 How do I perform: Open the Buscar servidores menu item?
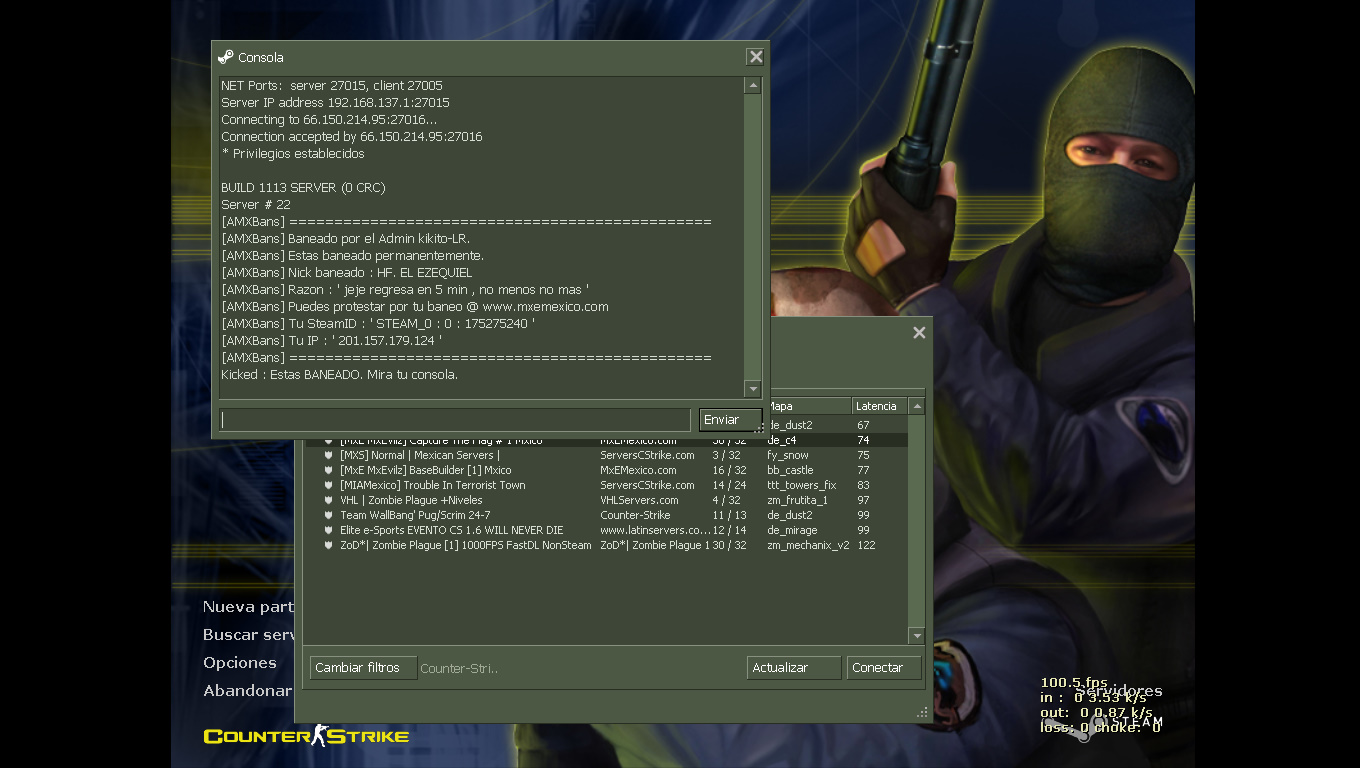click(x=248, y=635)
